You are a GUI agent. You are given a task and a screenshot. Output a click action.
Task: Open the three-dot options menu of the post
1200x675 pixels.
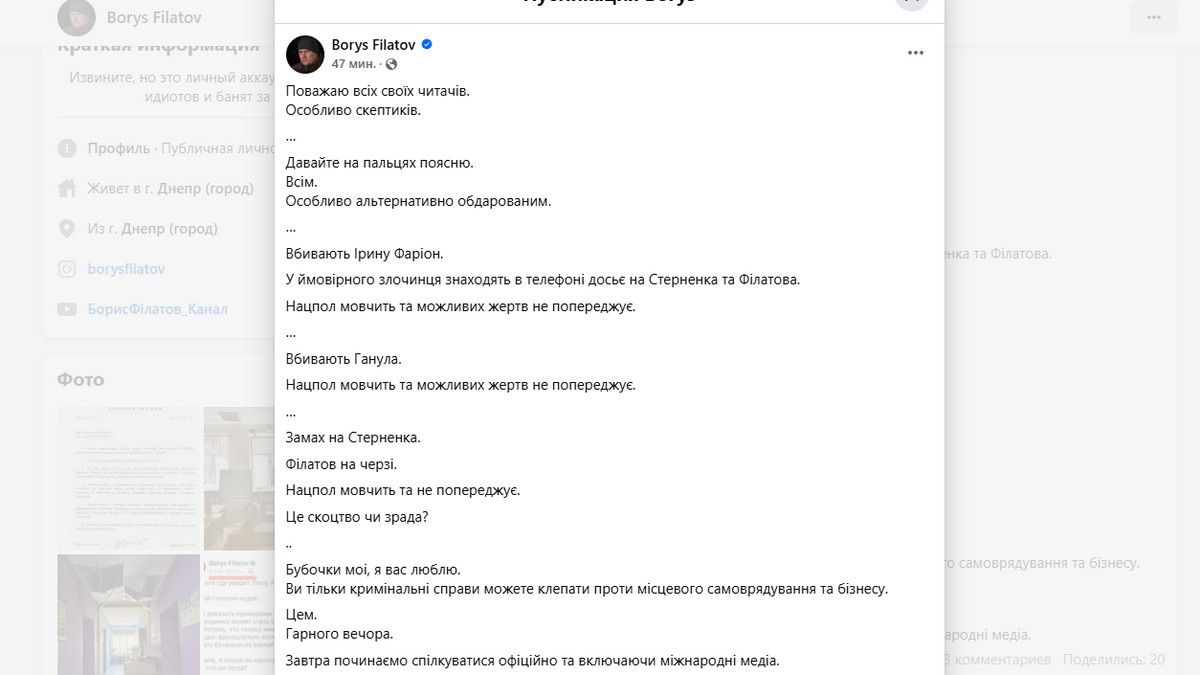tap(916, 53)
